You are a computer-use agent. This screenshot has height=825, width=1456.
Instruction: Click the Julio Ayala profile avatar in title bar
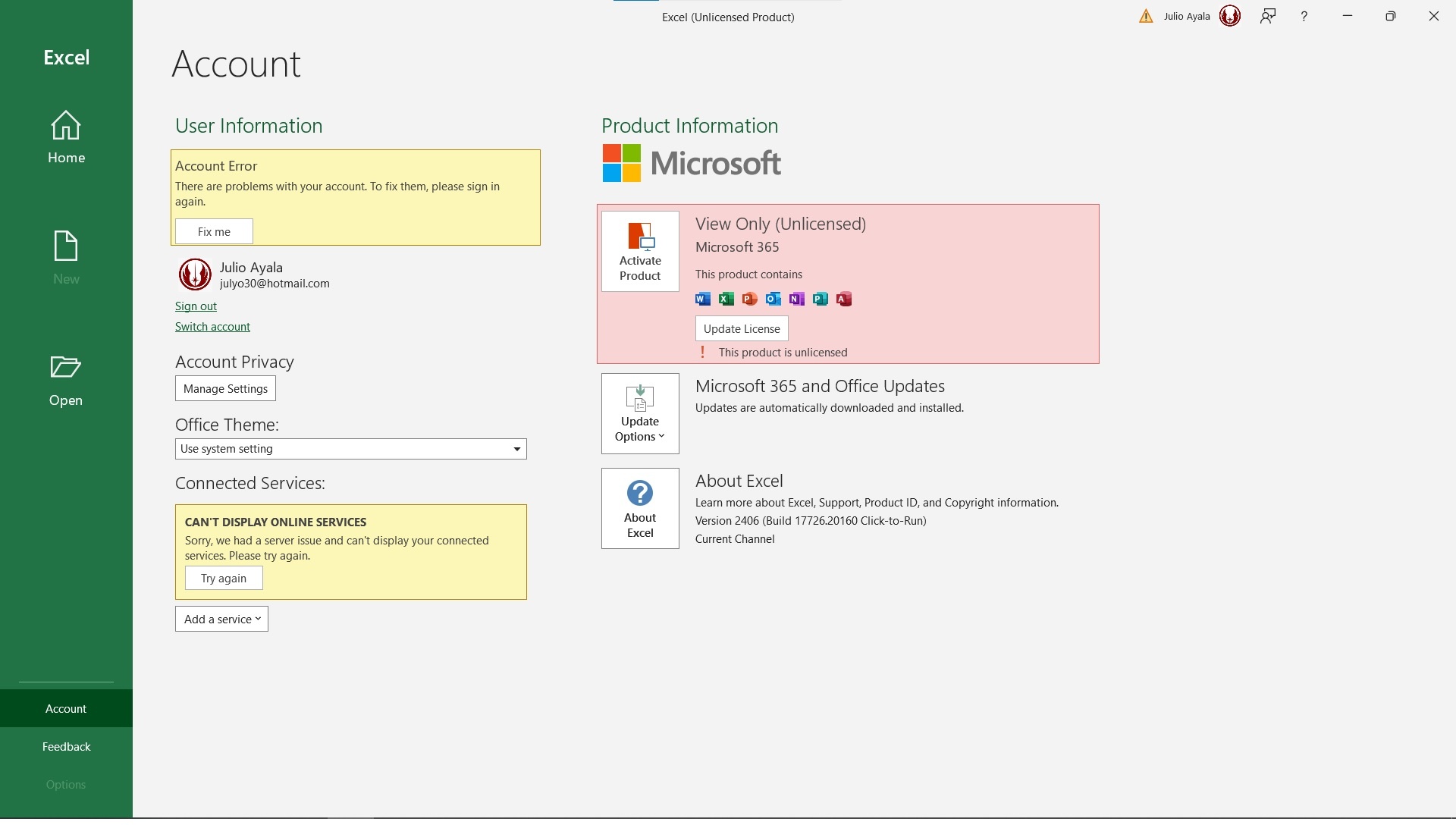point(1230,16)
